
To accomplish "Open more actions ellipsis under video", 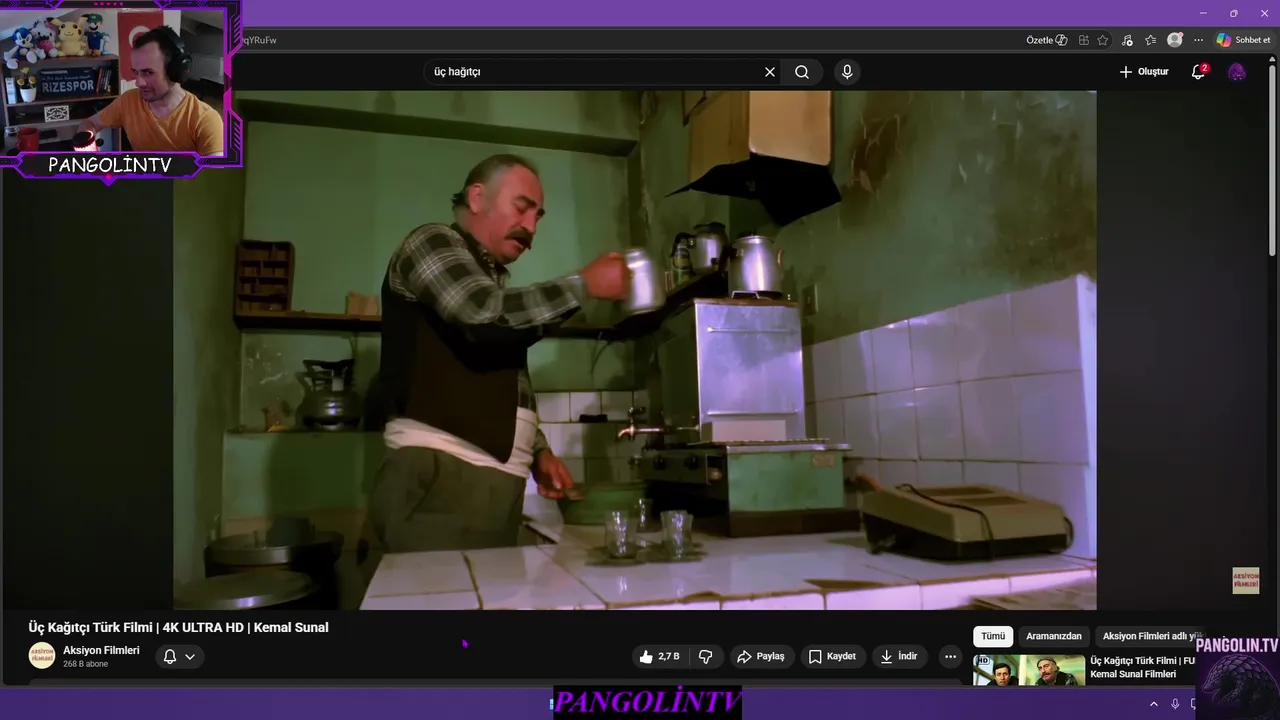I will tap(950, 657).
